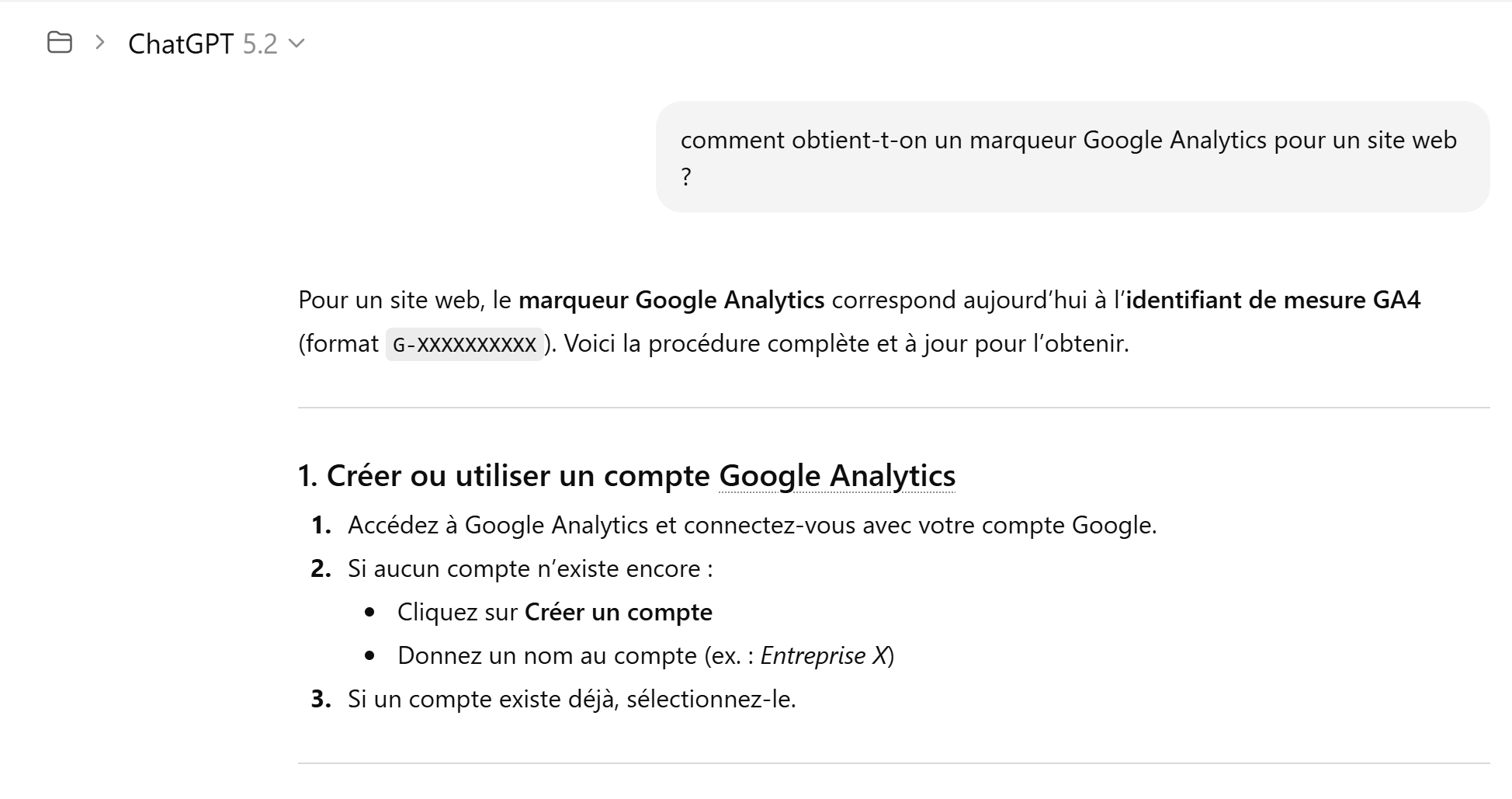
Task: Click the folder icon in the header
Action: (60, 43)
